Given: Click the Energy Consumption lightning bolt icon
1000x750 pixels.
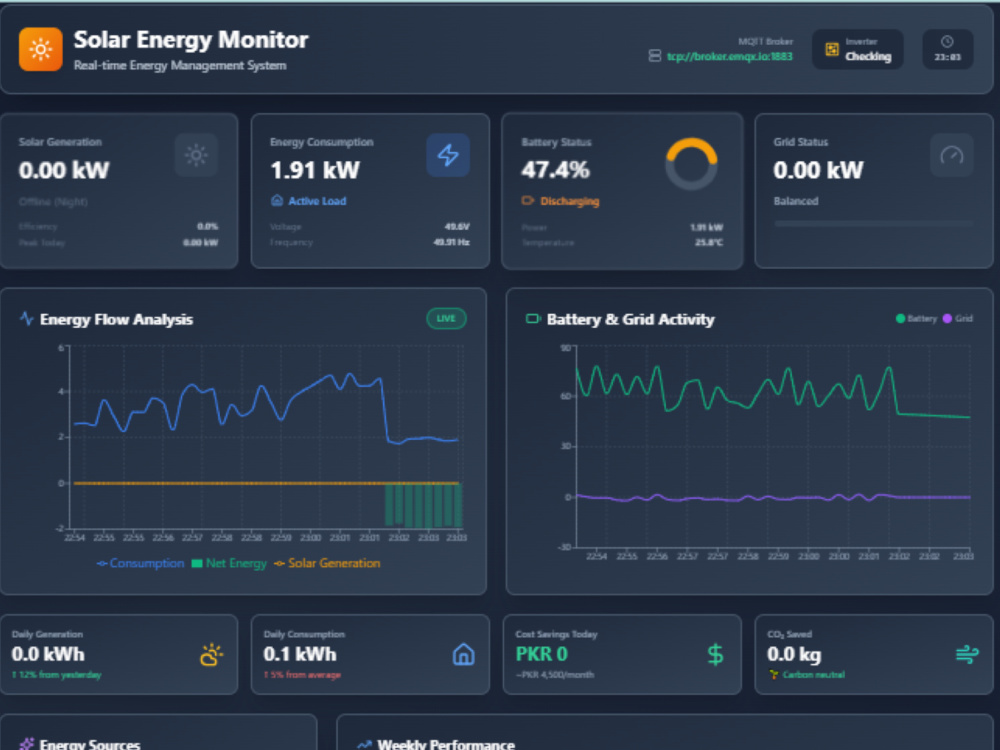Looking at the screenshot, I should [448, 155].
